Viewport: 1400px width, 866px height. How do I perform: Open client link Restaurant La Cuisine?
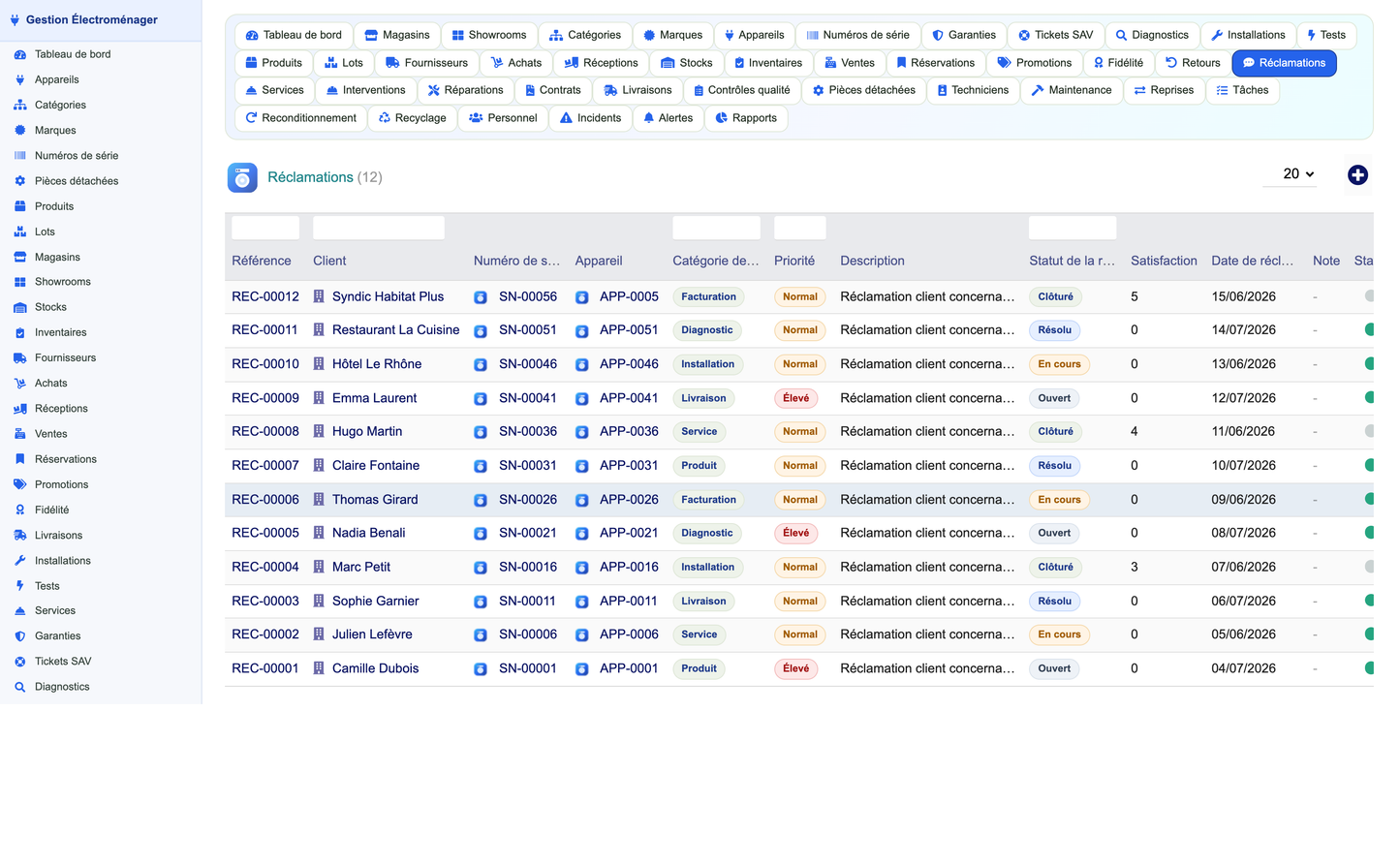tap(395, 330)
